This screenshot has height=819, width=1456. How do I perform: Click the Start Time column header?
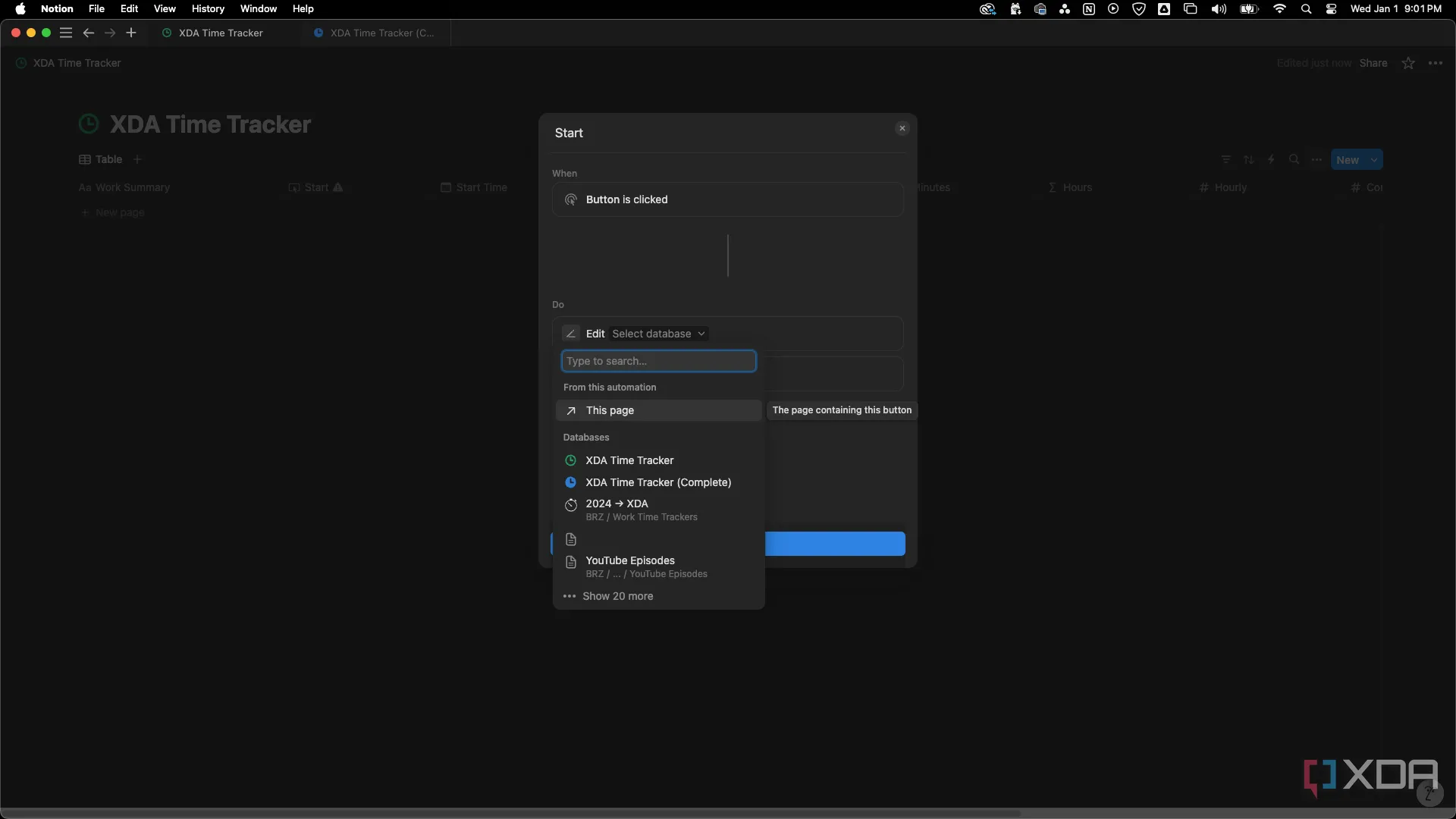point(474,187)
